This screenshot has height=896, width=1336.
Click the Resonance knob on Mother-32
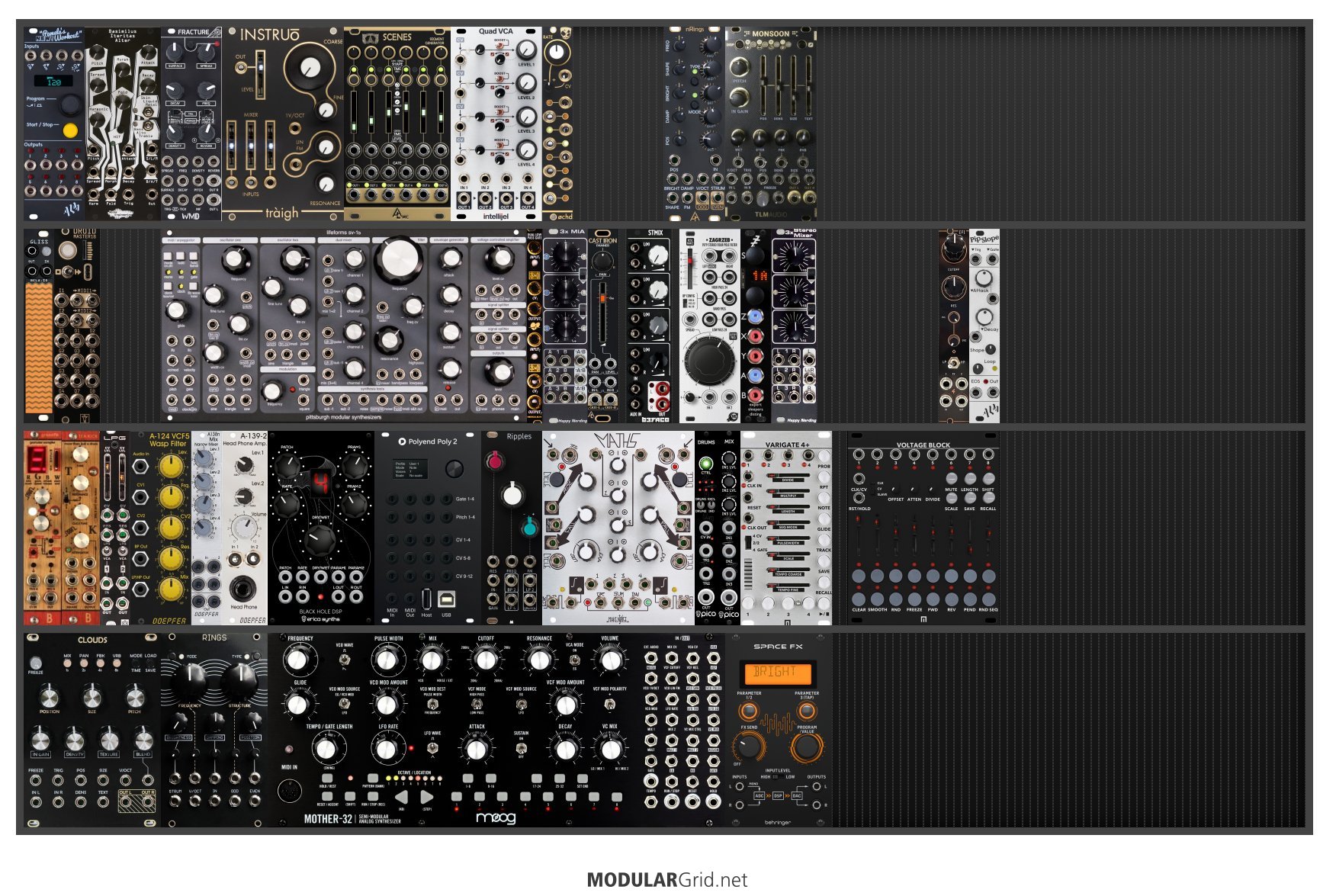click(x=539, y=660)
